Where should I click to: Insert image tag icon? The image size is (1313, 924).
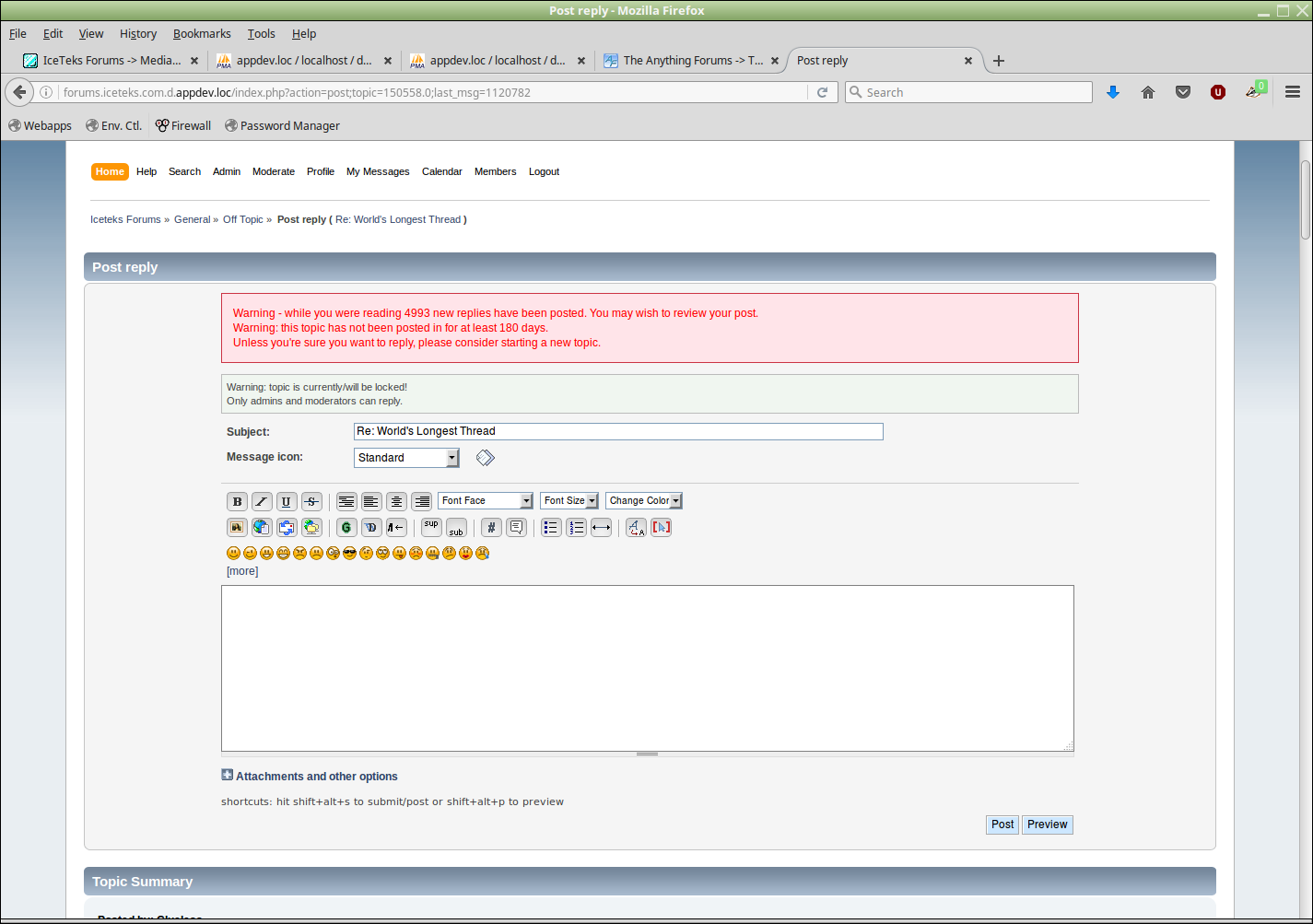(237, 528)
